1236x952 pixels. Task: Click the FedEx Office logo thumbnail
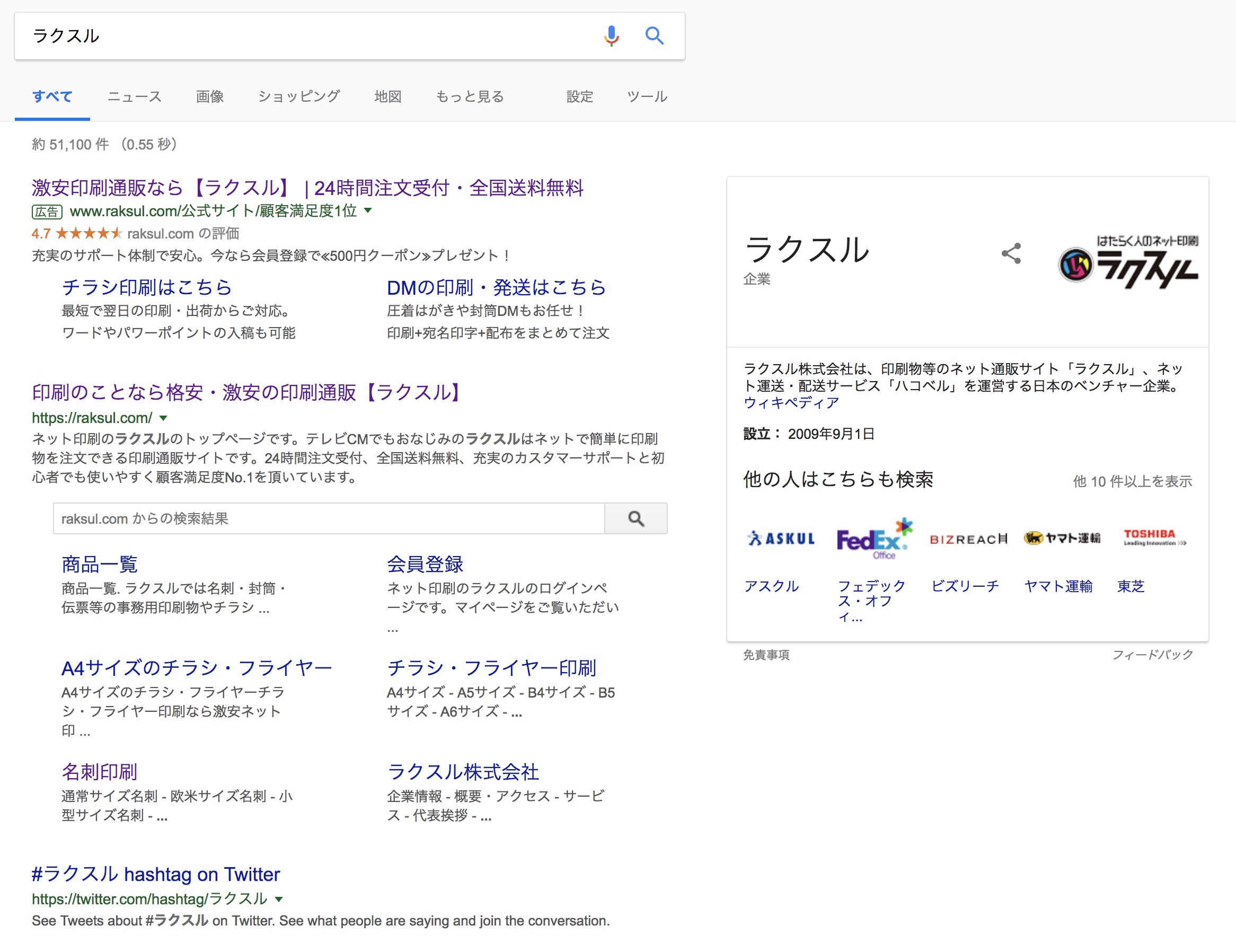[x=874, y=538]
